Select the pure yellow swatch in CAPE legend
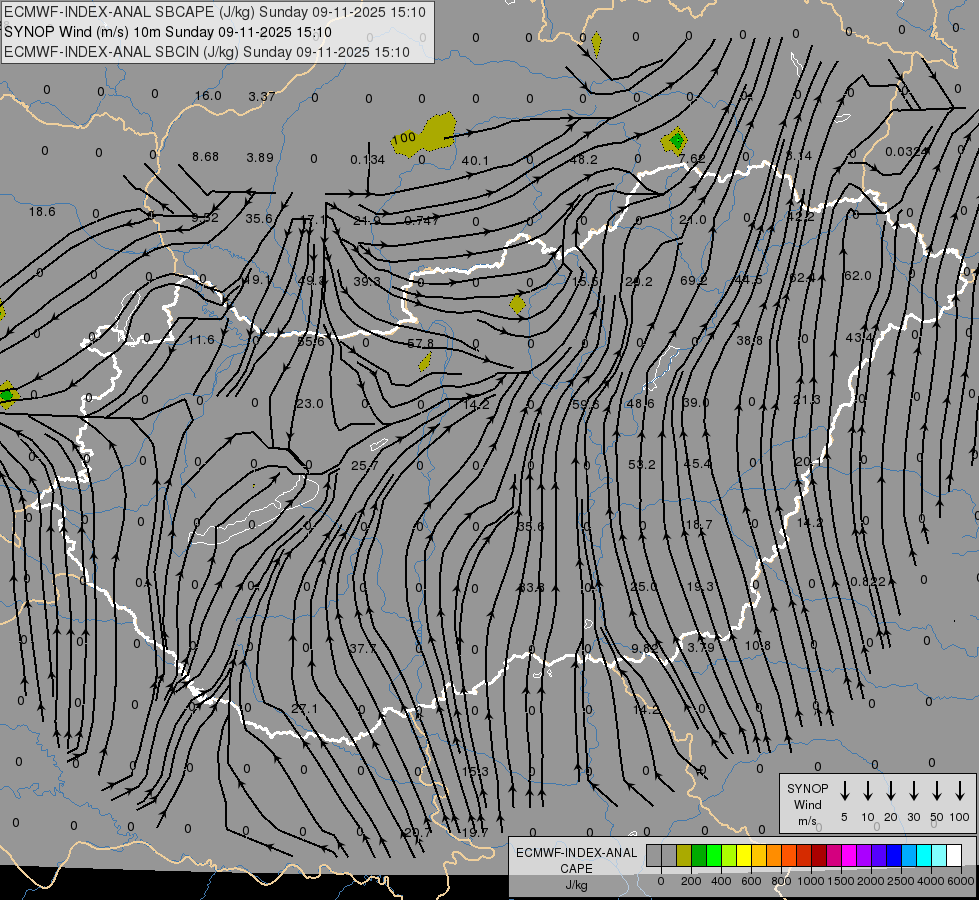 pyautogui.click(x=744, y=856)
